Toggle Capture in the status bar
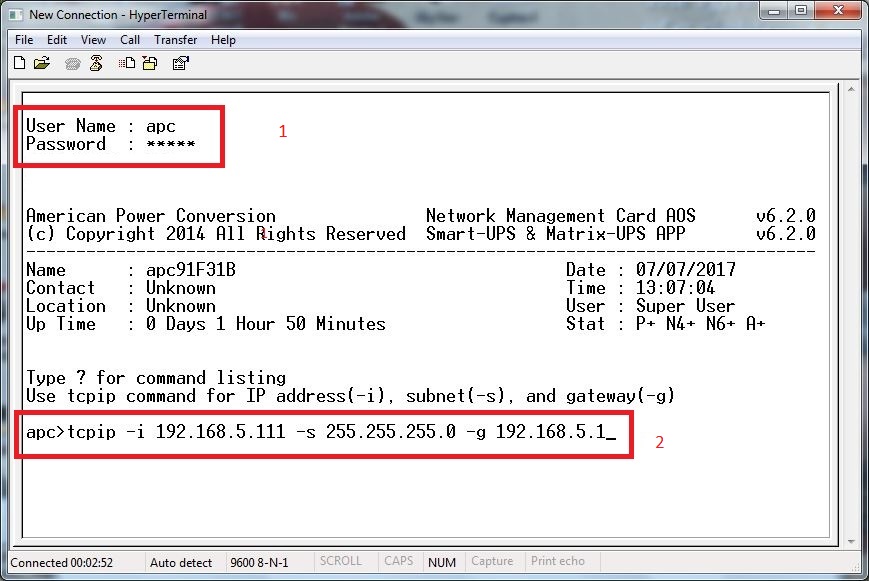This screenshot has height=581, width=869. tap(492, 562)
